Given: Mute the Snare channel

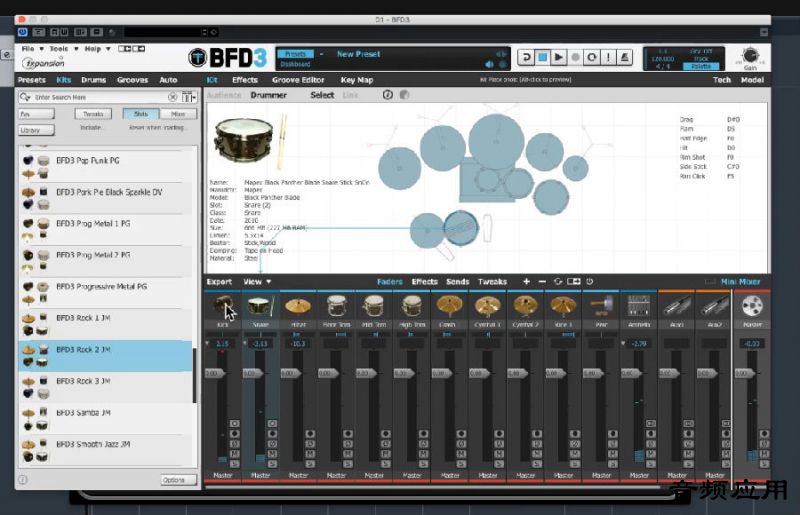Looking at the screenshot, I should click(272, 454).
